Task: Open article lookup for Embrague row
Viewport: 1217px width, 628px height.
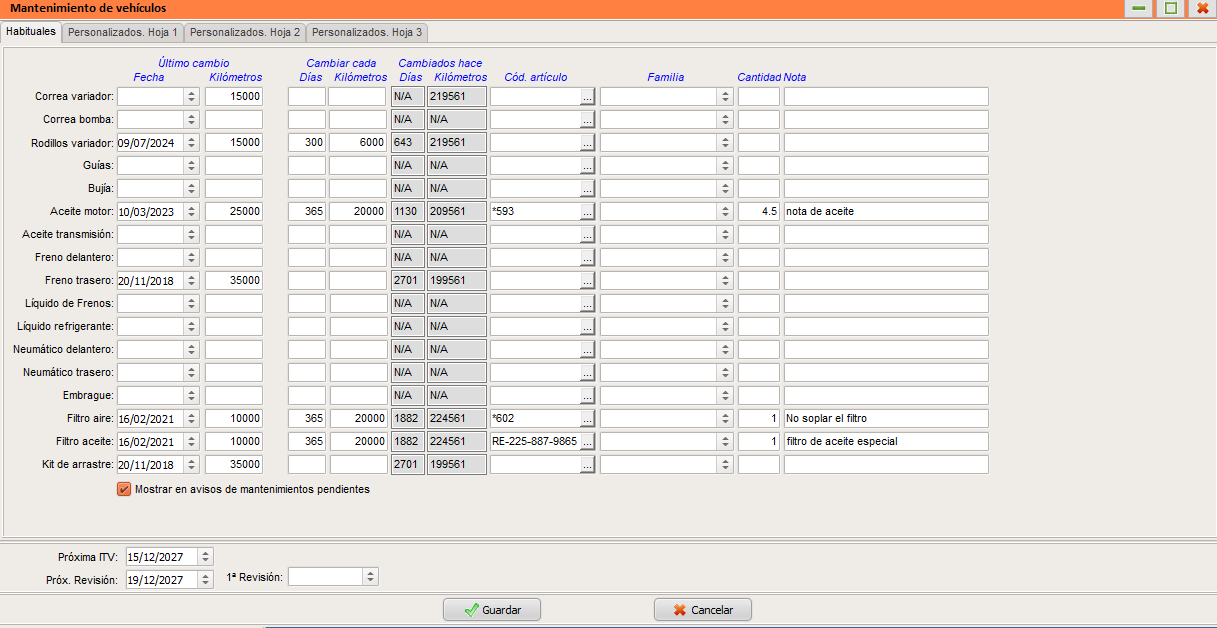Action: [x=588, y=396]
